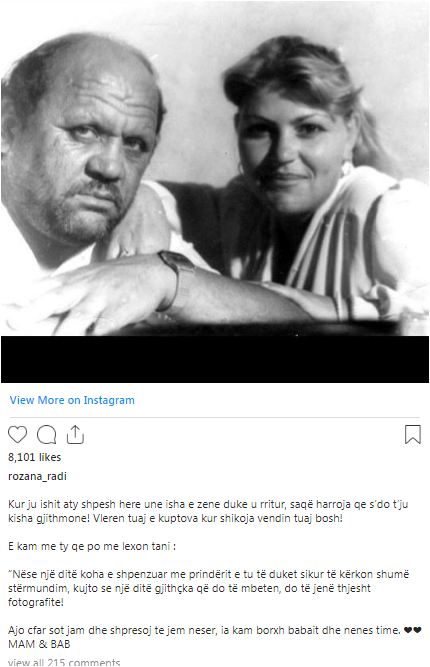Image resolution: width=430 pixels, height=667 pixels.
Task: Click the quote paragraph starting Nëse një ditë
Action: pos(208,588)
